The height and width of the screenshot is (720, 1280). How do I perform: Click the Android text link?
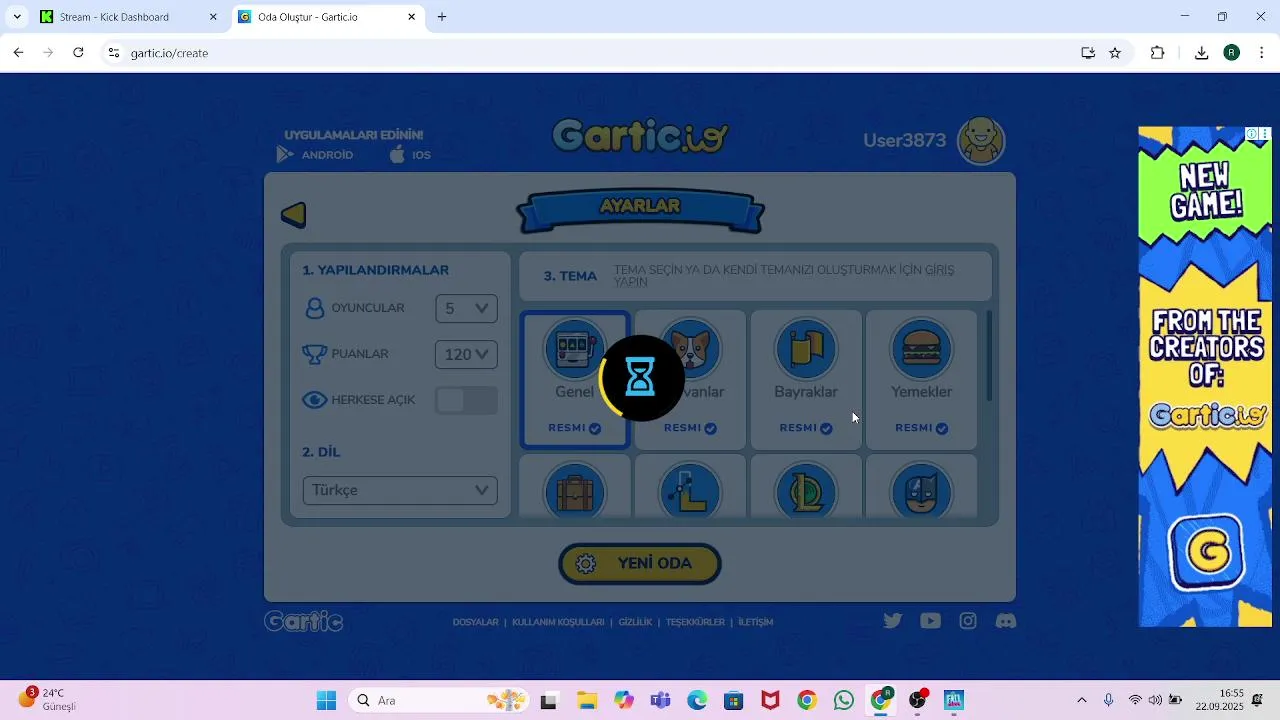click(327, 155)
